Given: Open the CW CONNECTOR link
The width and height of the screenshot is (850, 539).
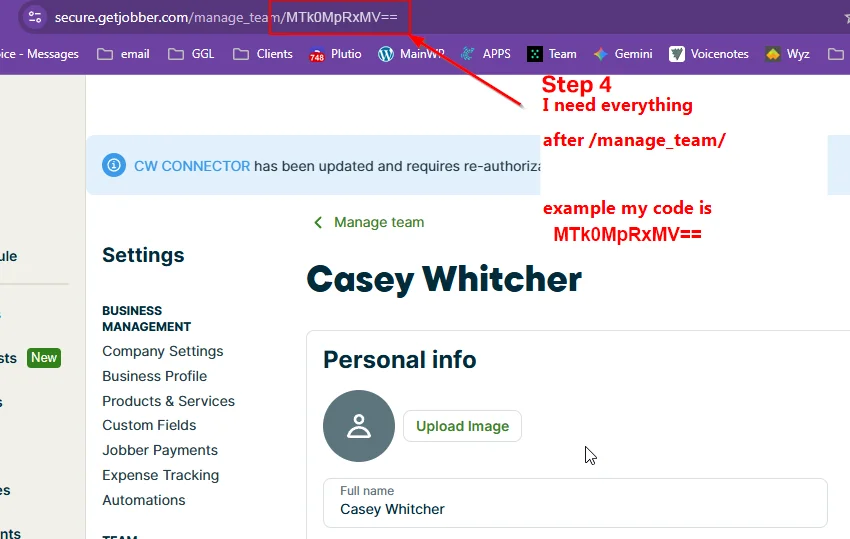Looking at the screenshot, I should click(x=192, y=166).
